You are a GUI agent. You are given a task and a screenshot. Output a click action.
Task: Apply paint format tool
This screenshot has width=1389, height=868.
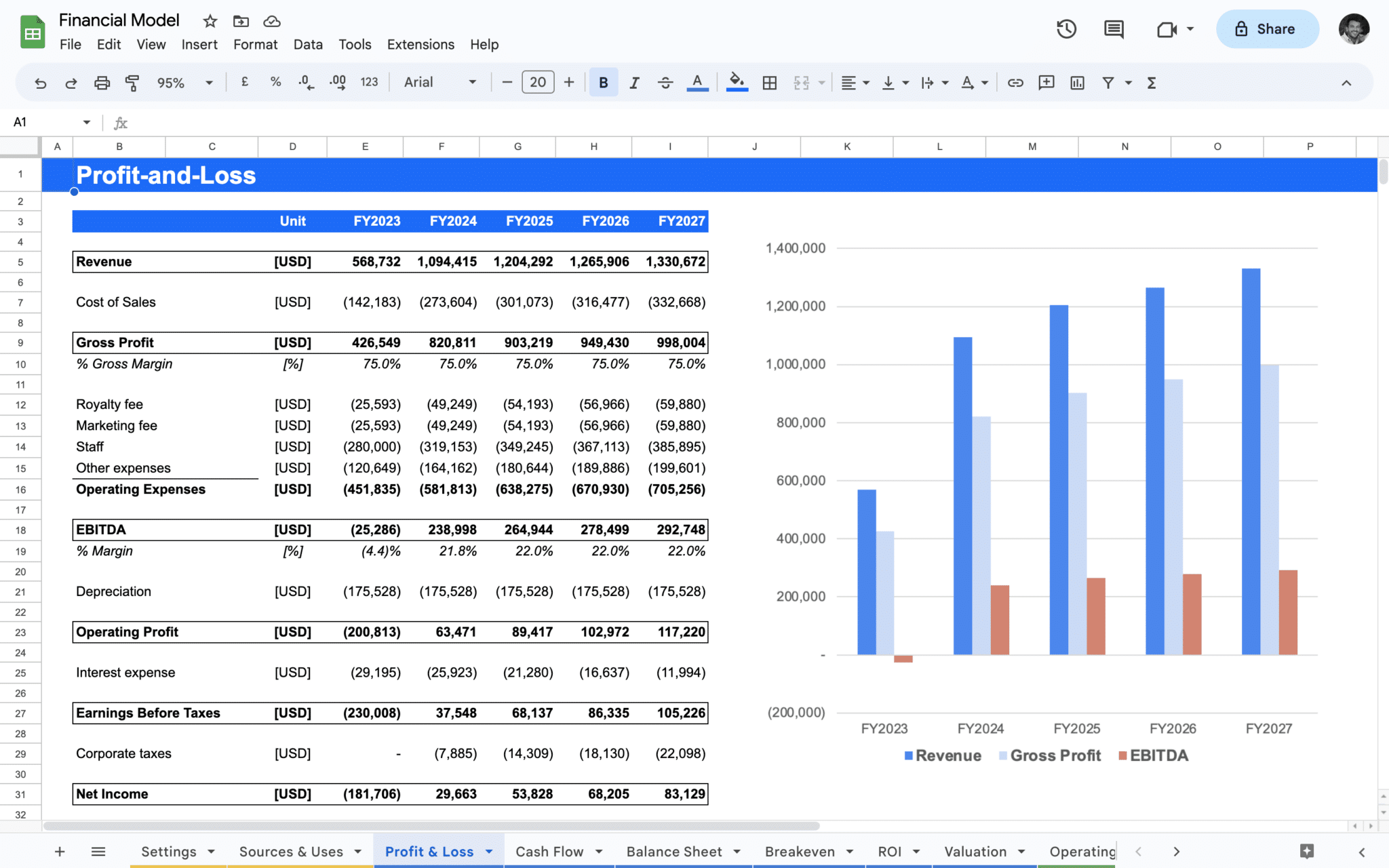[133, 82]
